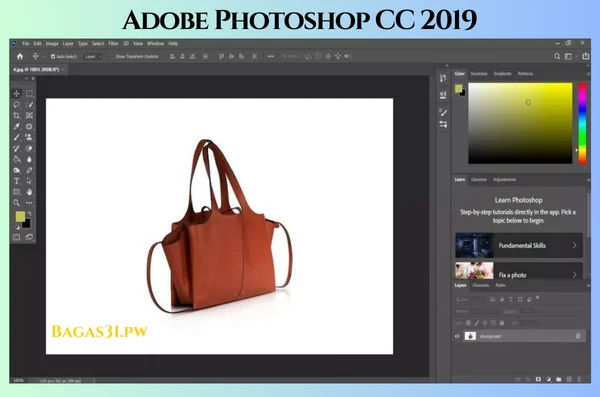The width and height of the screenshot is (600, 397).
Task: Open the Edit Toolbar three-dots menu
Action: tap(29, 203)
